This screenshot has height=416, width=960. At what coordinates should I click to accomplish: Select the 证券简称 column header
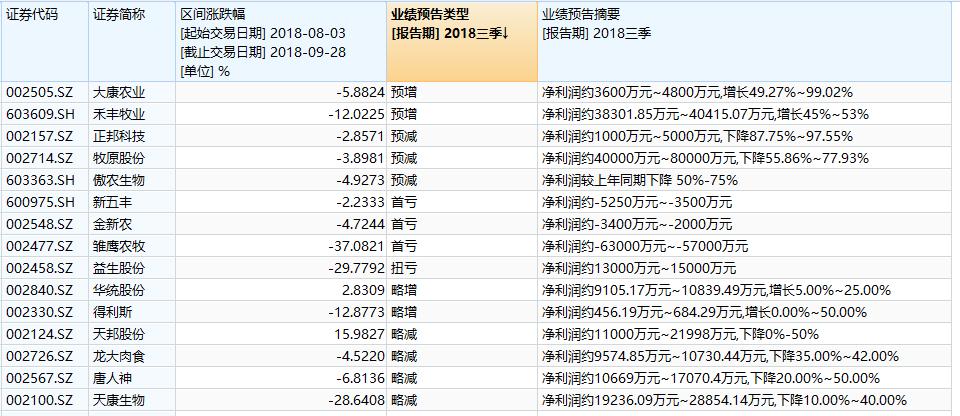(x=132, y=42)
